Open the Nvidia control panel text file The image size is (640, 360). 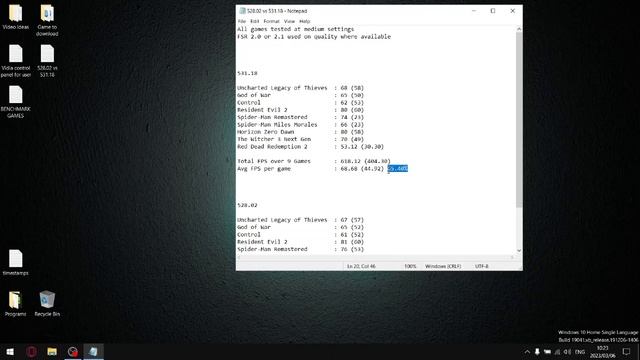[x=16, y=61]
